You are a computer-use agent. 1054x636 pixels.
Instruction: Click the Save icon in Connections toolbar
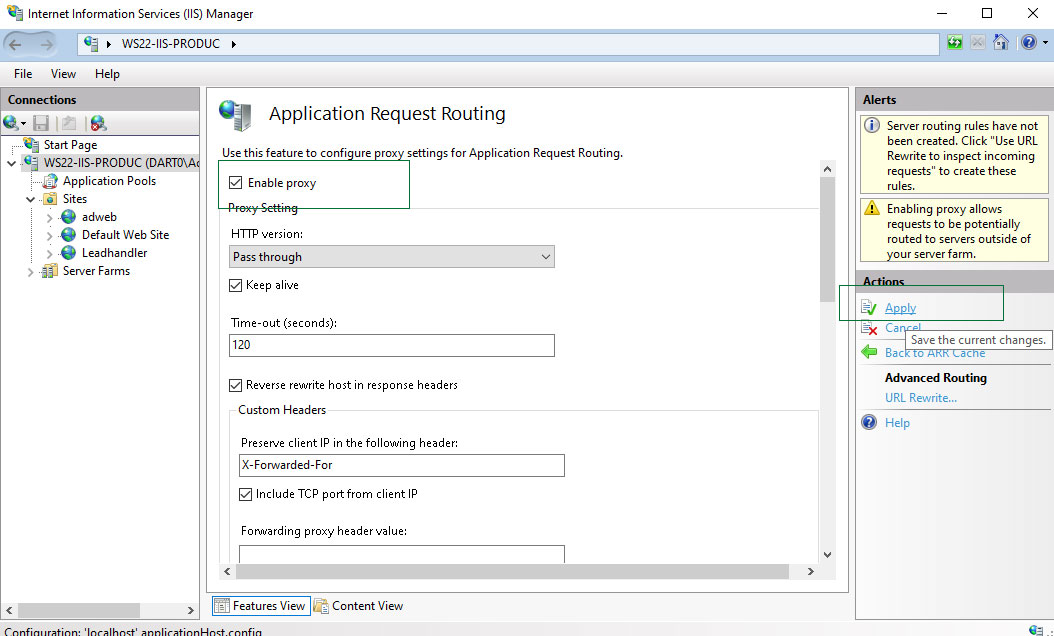pyautogui.click(x=41, y=123)
